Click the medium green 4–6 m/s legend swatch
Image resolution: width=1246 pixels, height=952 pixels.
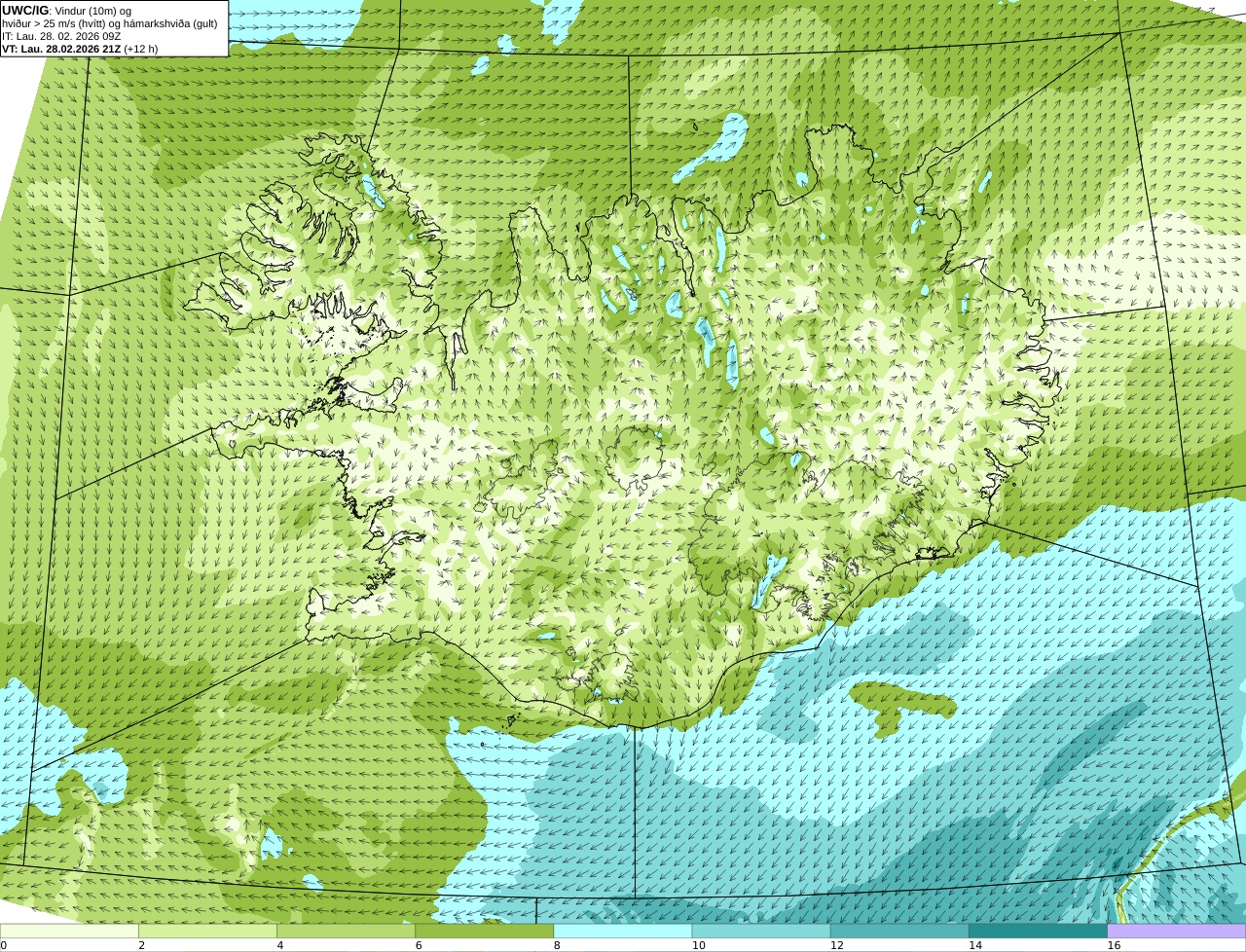tap(346, 931)
